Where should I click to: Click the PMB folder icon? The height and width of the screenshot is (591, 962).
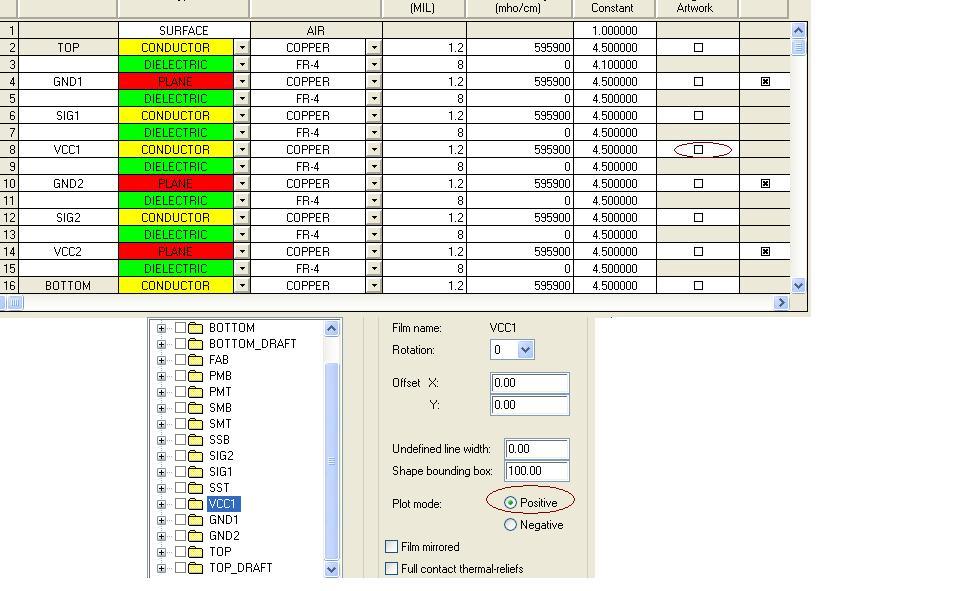pyautogui.click(x=196, y=376)
